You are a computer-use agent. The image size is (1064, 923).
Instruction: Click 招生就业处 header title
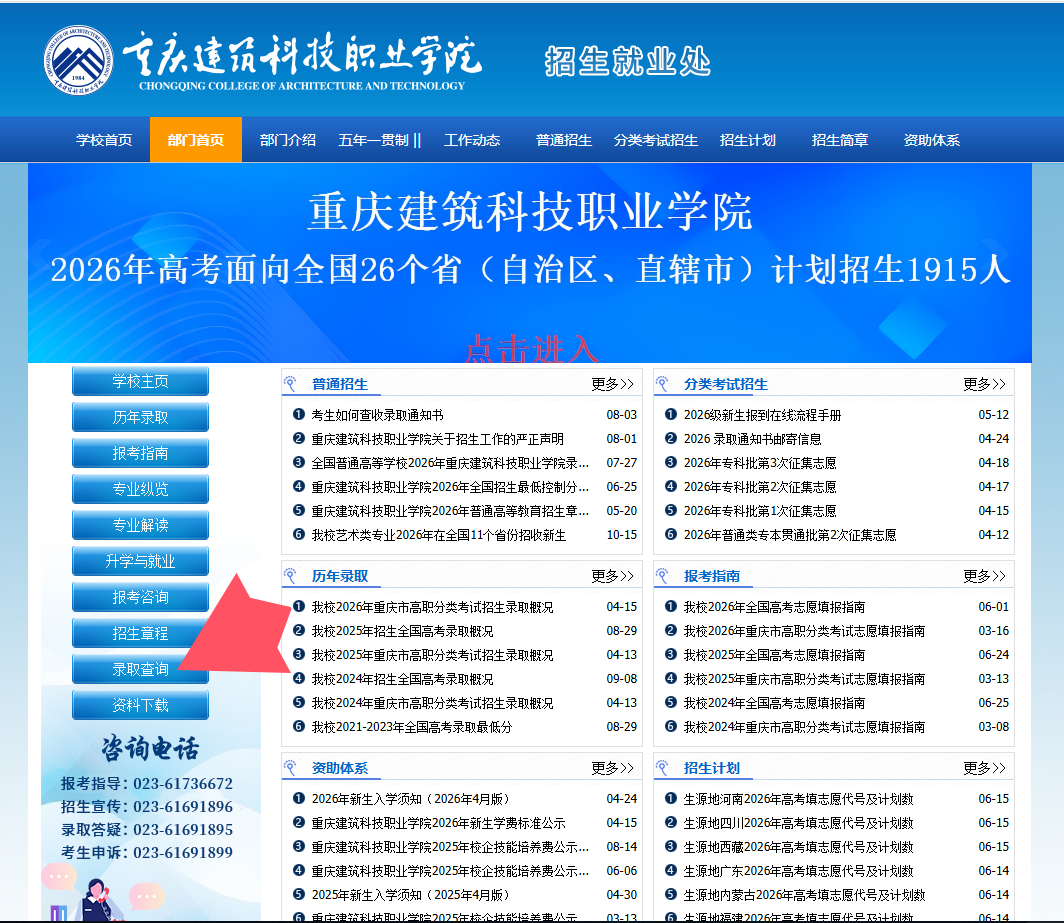627,61
